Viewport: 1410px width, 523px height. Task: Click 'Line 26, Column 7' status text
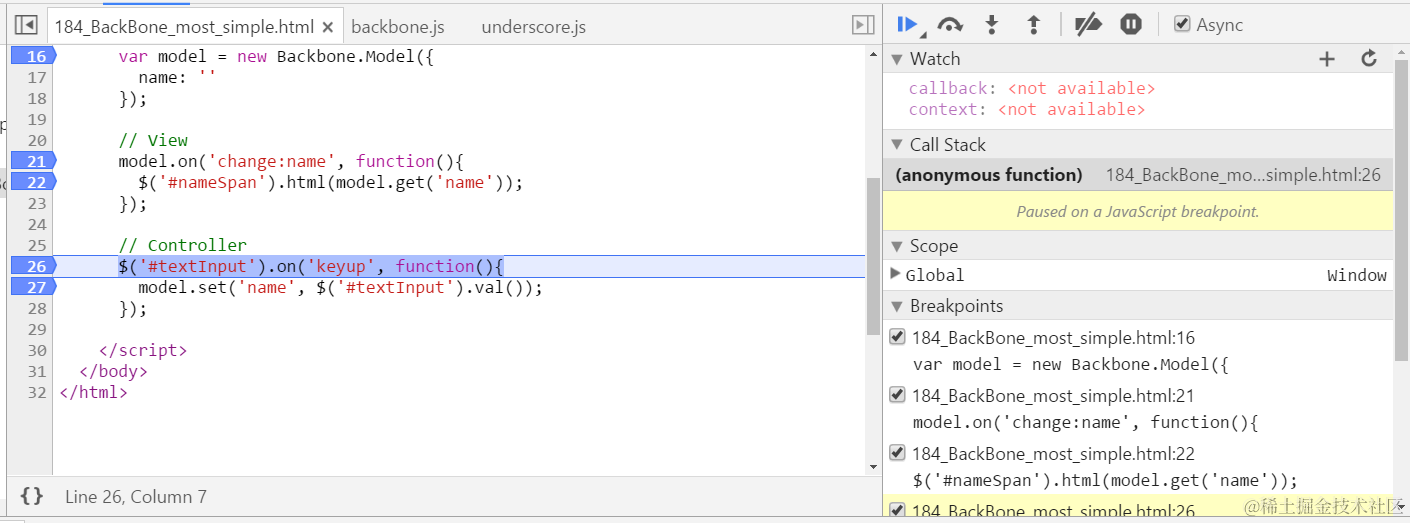136,496
